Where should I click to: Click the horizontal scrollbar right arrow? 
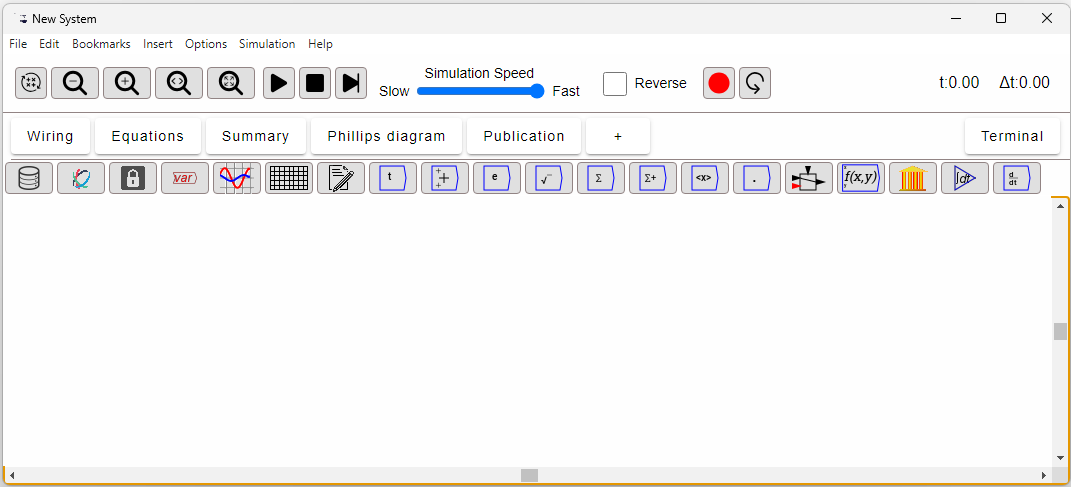coord(1044,475)
